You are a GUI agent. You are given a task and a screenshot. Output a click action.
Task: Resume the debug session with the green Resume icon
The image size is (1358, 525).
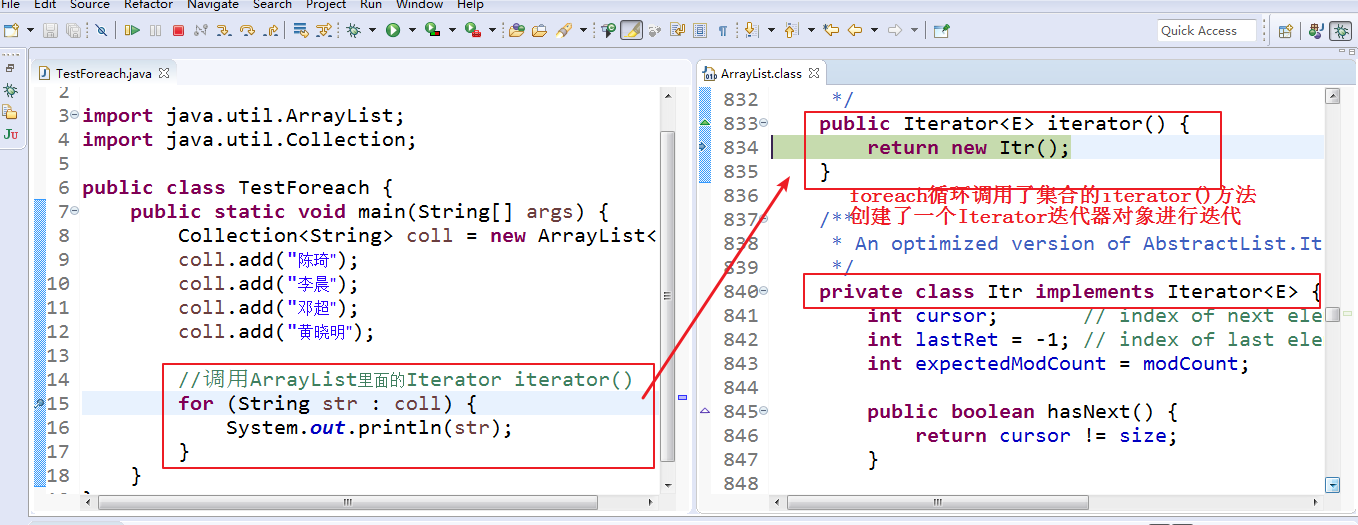pos(131,31)
